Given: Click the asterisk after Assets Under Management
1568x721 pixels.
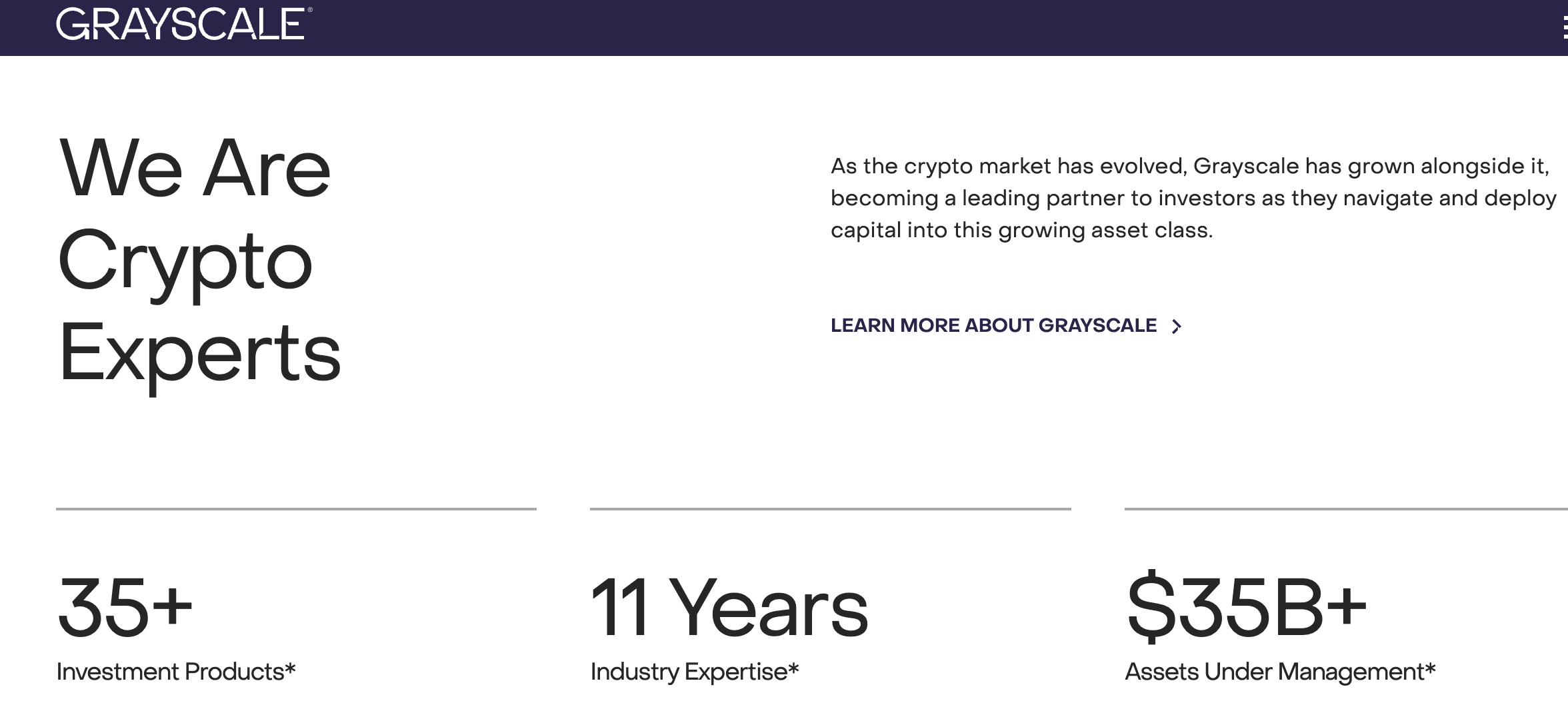Looking at the screenshot, I should 1431,668.
